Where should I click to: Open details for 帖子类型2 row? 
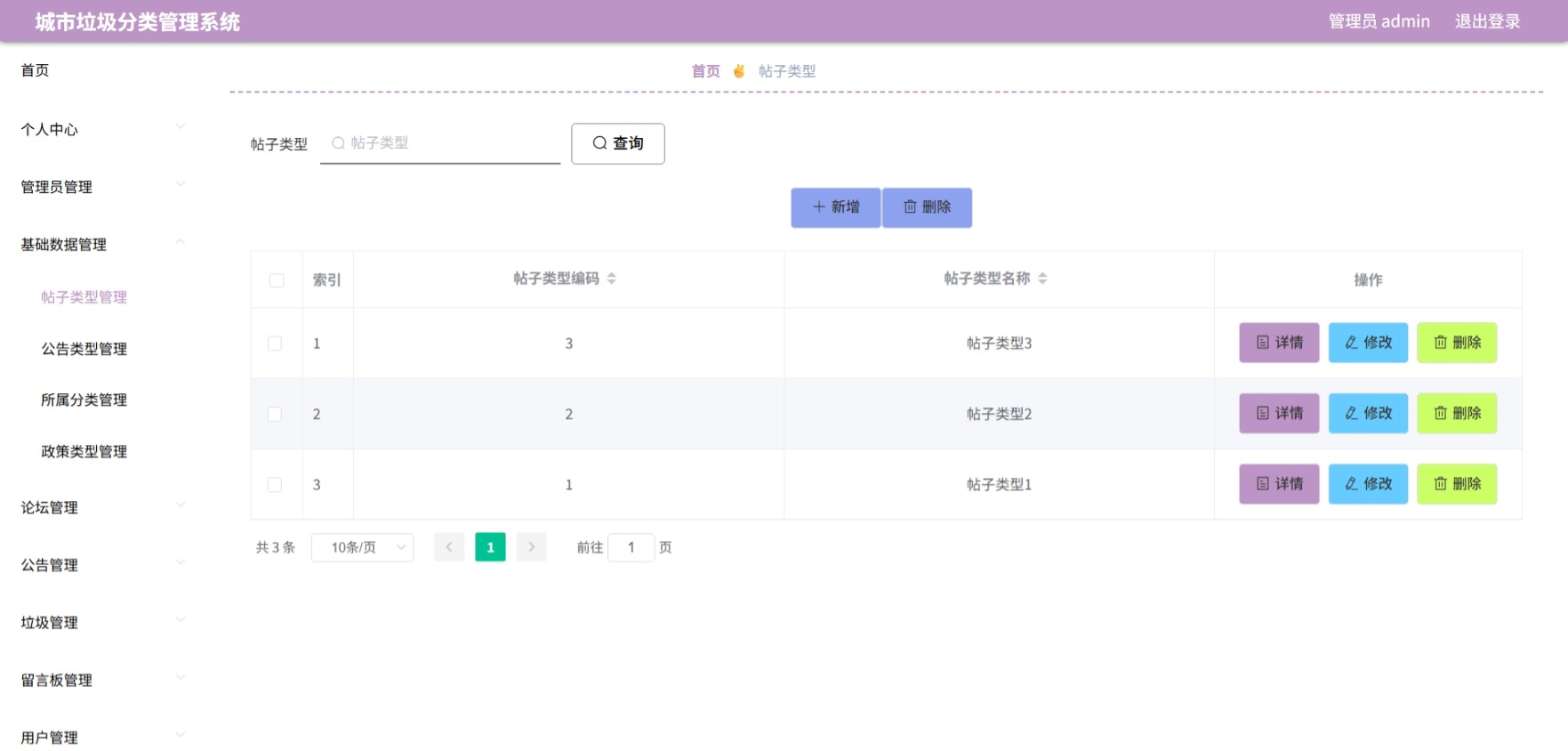click(x=1279, y=414)
